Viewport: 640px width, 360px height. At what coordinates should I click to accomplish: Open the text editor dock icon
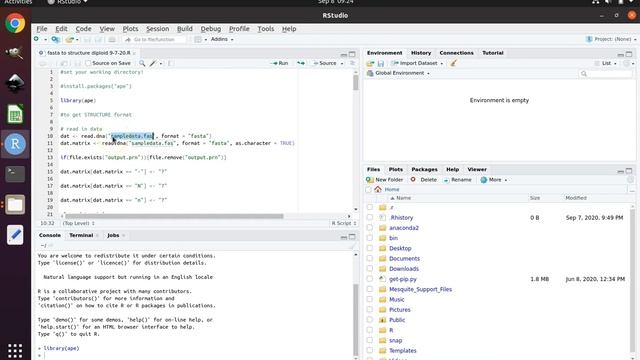coord(15,235)
